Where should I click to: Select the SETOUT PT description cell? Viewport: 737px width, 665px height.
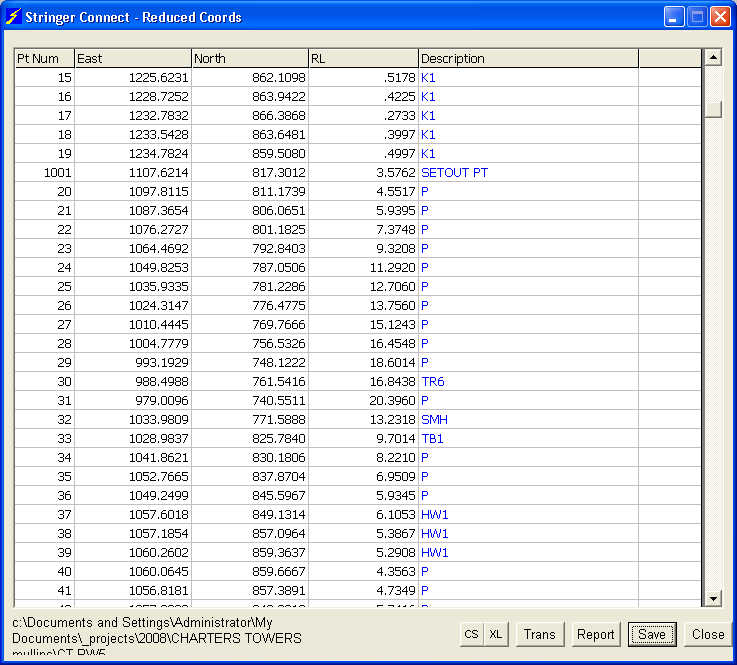[x=528, y=172]
